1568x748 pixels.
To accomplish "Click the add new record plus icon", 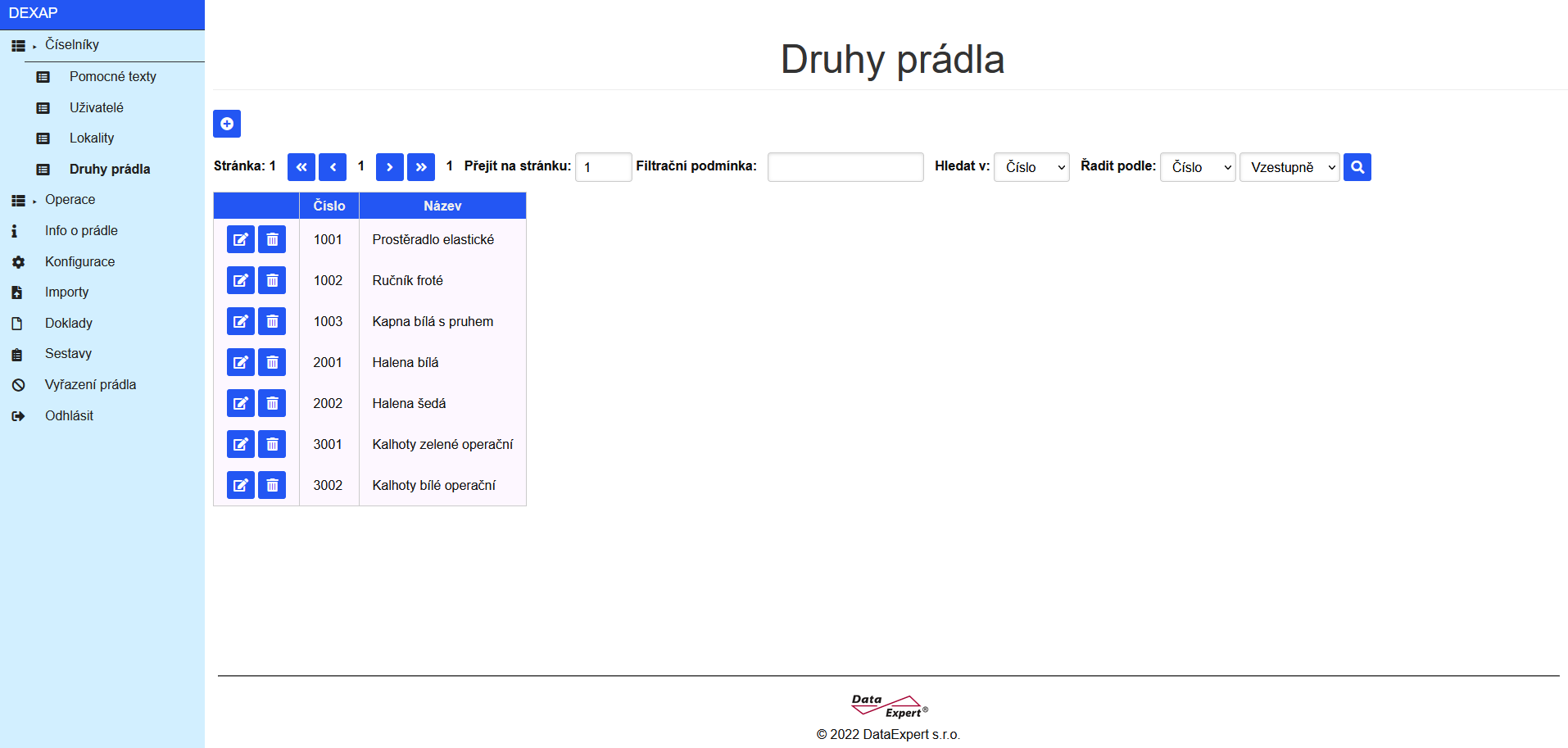I will pos(227,124).
